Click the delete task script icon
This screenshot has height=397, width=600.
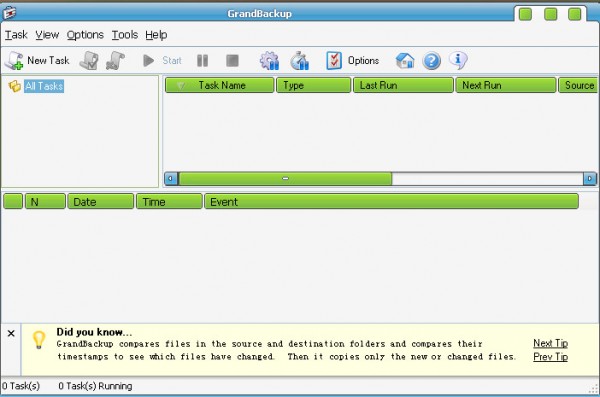tap(115, 60)
